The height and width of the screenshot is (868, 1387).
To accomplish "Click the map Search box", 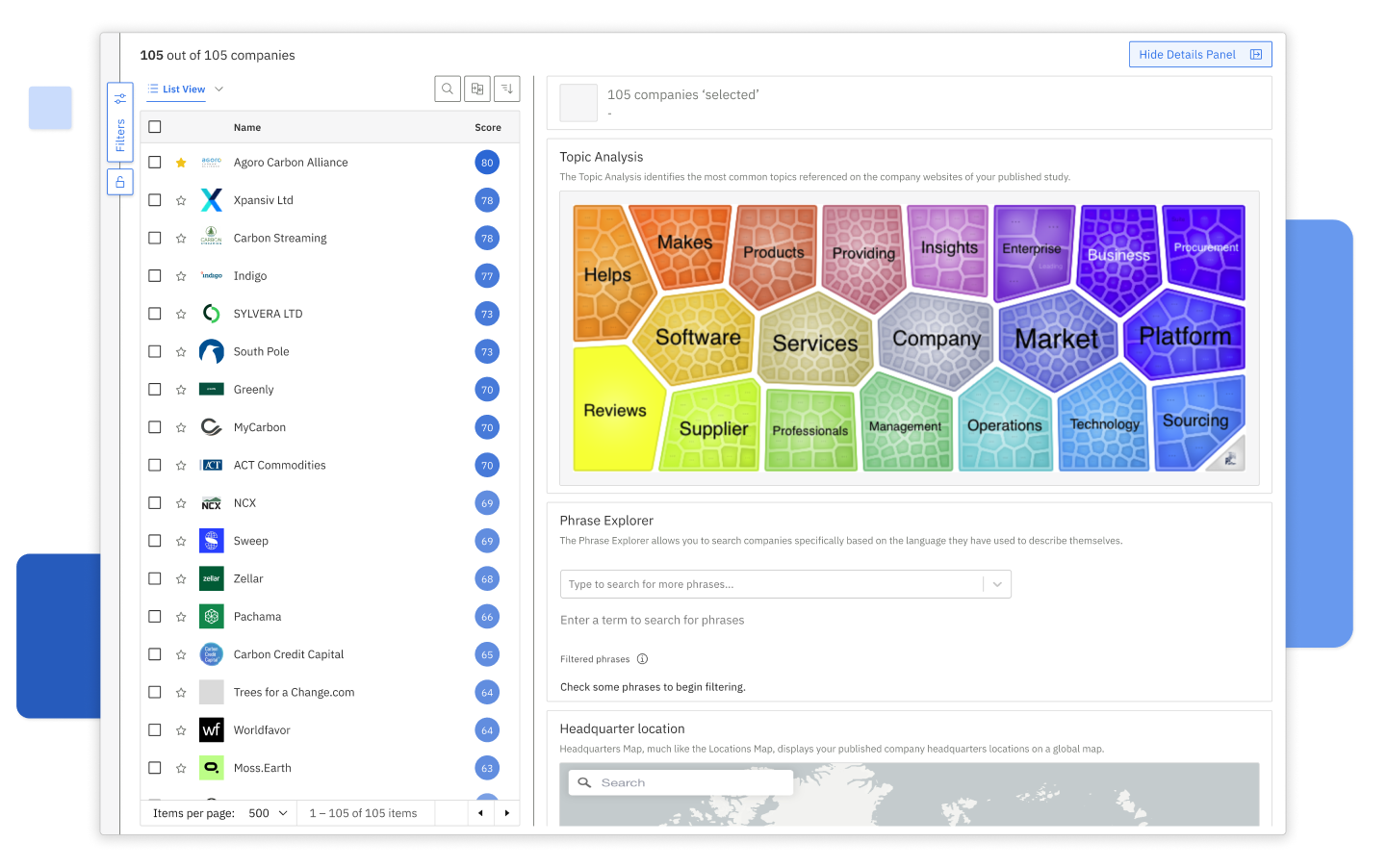I will pos(681,782).
